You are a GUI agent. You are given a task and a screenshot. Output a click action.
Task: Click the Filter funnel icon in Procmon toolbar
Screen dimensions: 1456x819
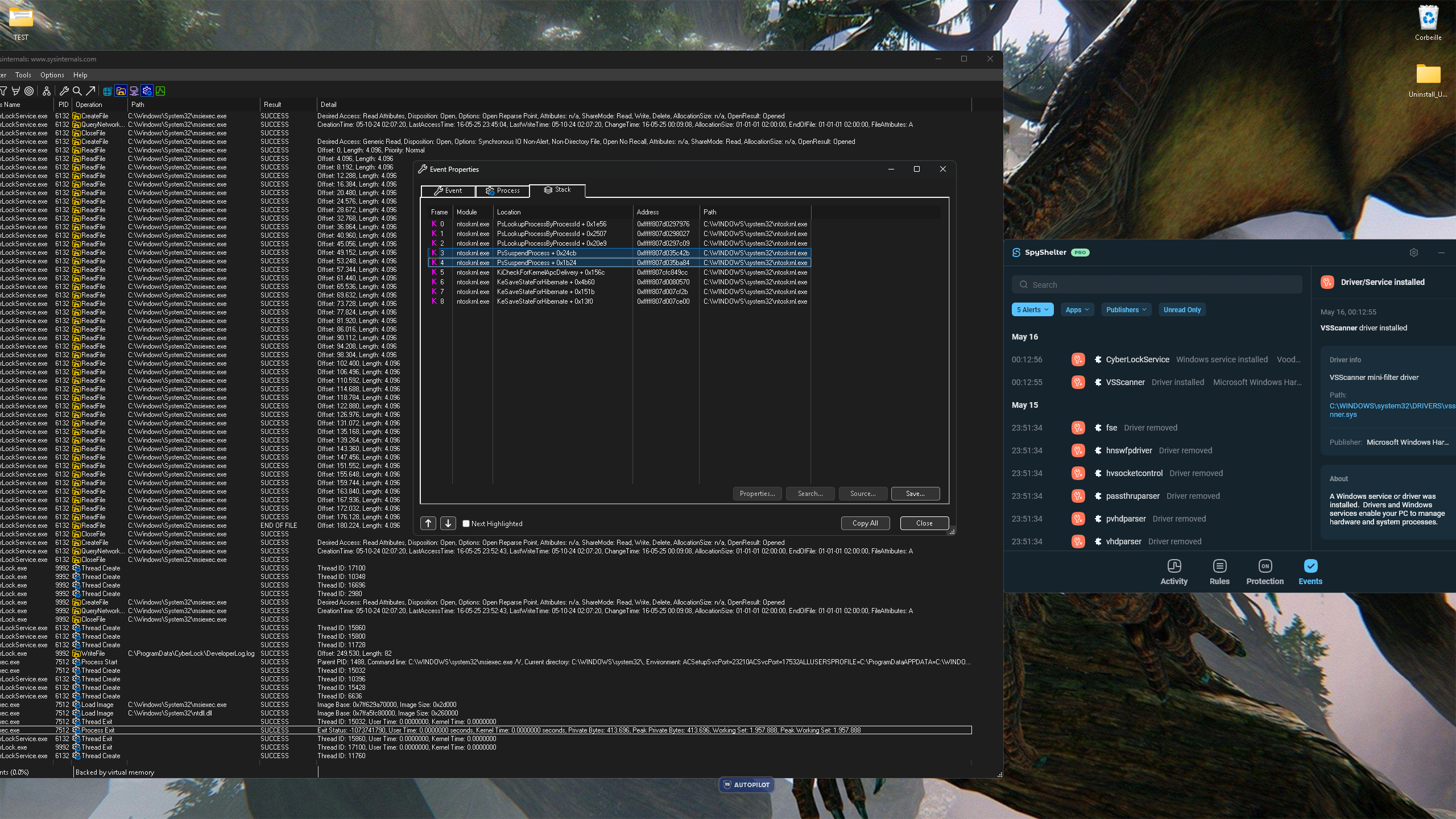[x=3, y=91]
